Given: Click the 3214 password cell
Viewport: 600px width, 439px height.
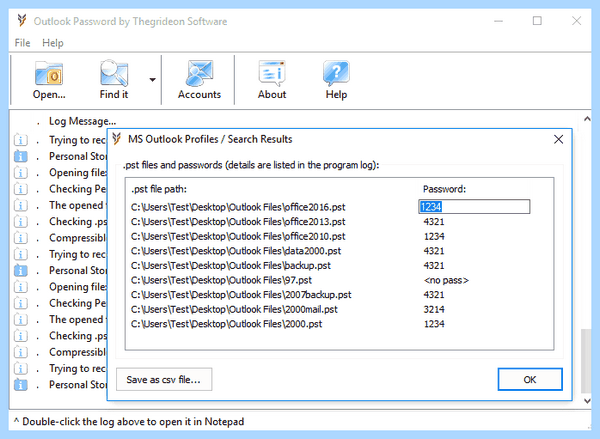Looking at the screenshot, I should 434,309.
